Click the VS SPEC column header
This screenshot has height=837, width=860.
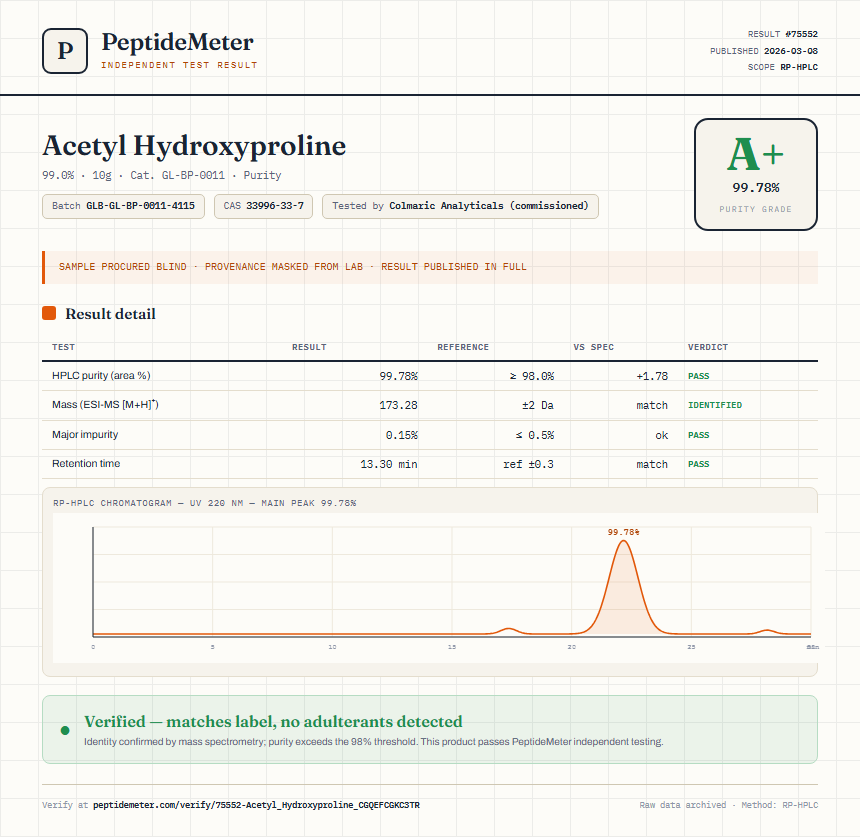coord(593,347)
